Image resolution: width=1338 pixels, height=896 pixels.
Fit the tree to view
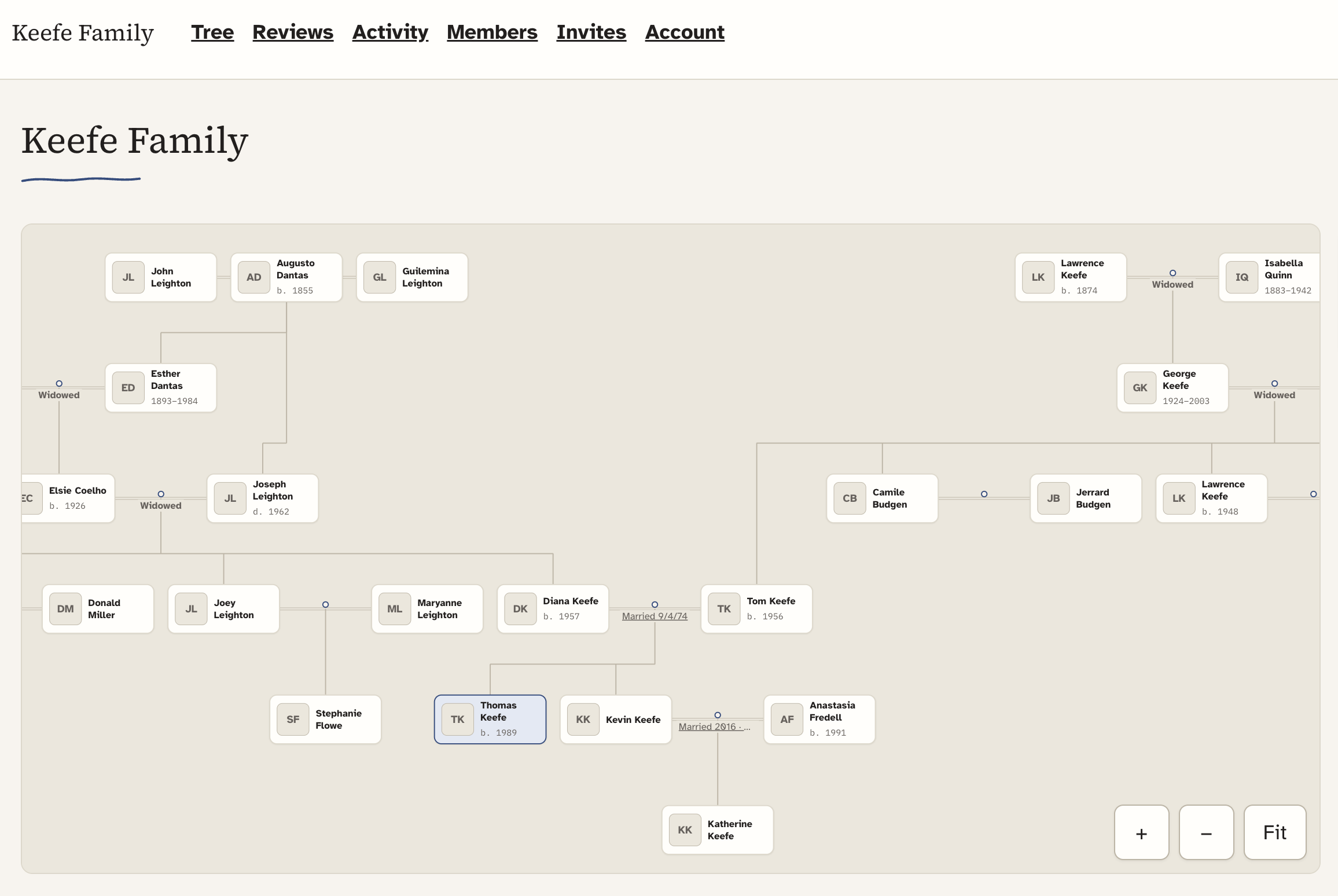[x=1274, y=832]
